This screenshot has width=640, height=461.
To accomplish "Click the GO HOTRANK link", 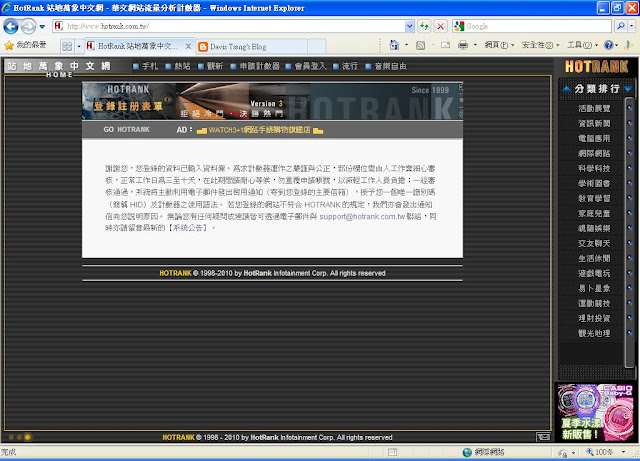I will tap(126, 130).
